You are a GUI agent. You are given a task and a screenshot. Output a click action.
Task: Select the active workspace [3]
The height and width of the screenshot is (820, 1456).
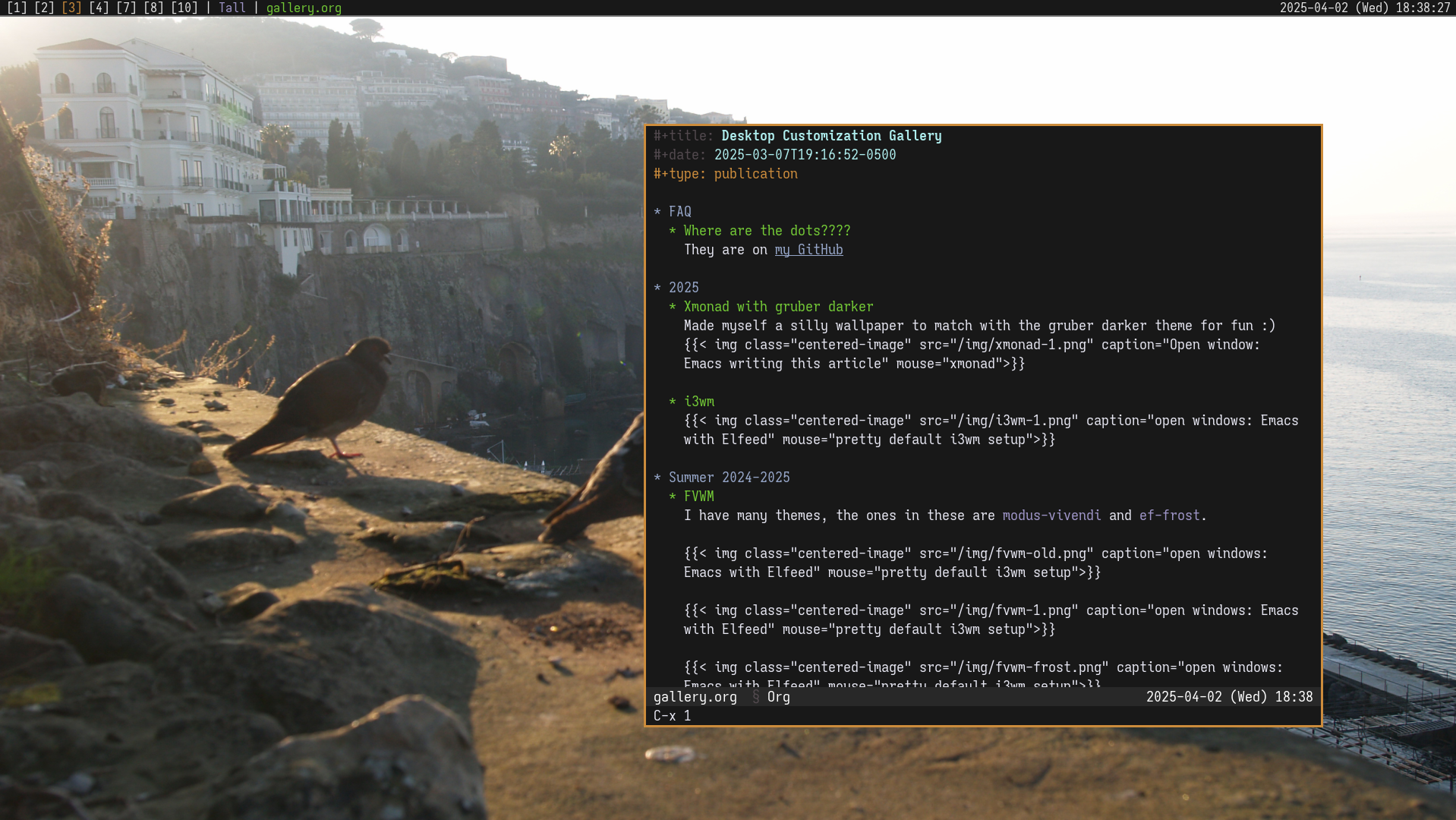point(71,8)
